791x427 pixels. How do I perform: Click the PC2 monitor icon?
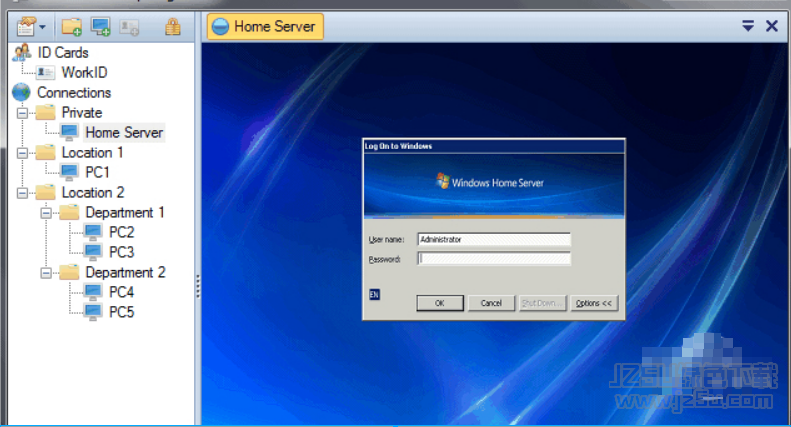pos(93,232)
